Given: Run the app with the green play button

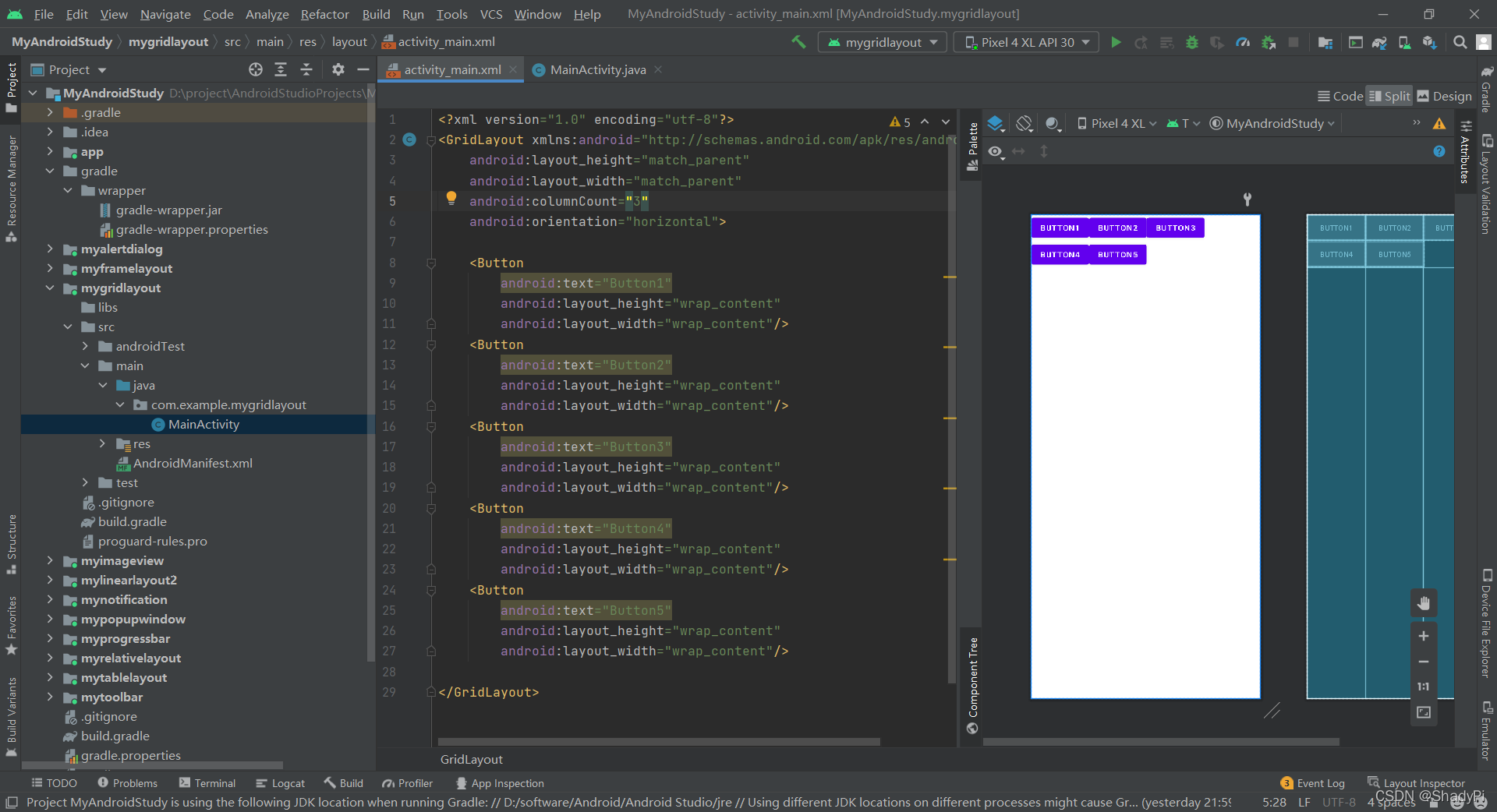Looking at the screenshot, I should [1116, 42].
